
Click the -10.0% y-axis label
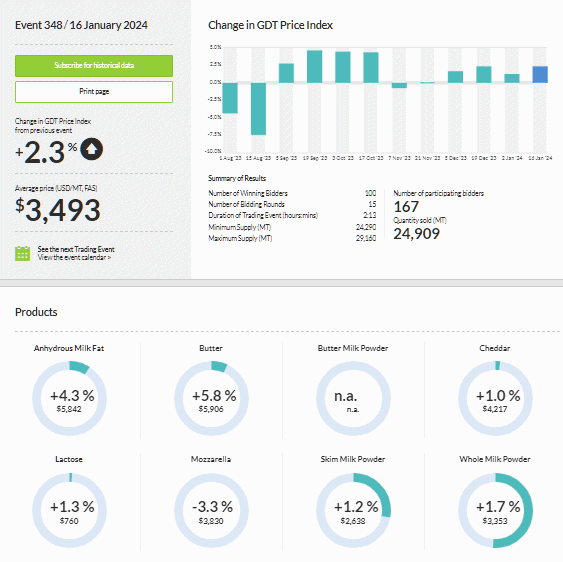[x=213, y=151]
